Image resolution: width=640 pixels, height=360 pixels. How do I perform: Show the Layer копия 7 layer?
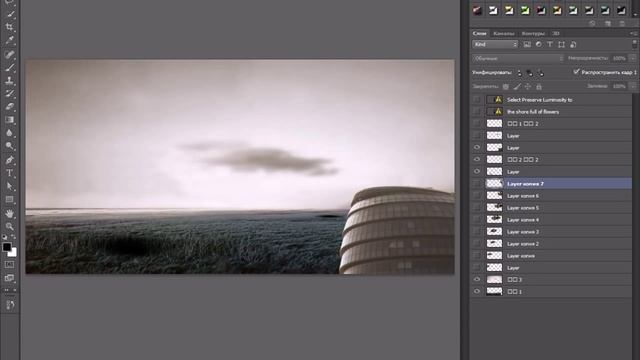point(477,184)
